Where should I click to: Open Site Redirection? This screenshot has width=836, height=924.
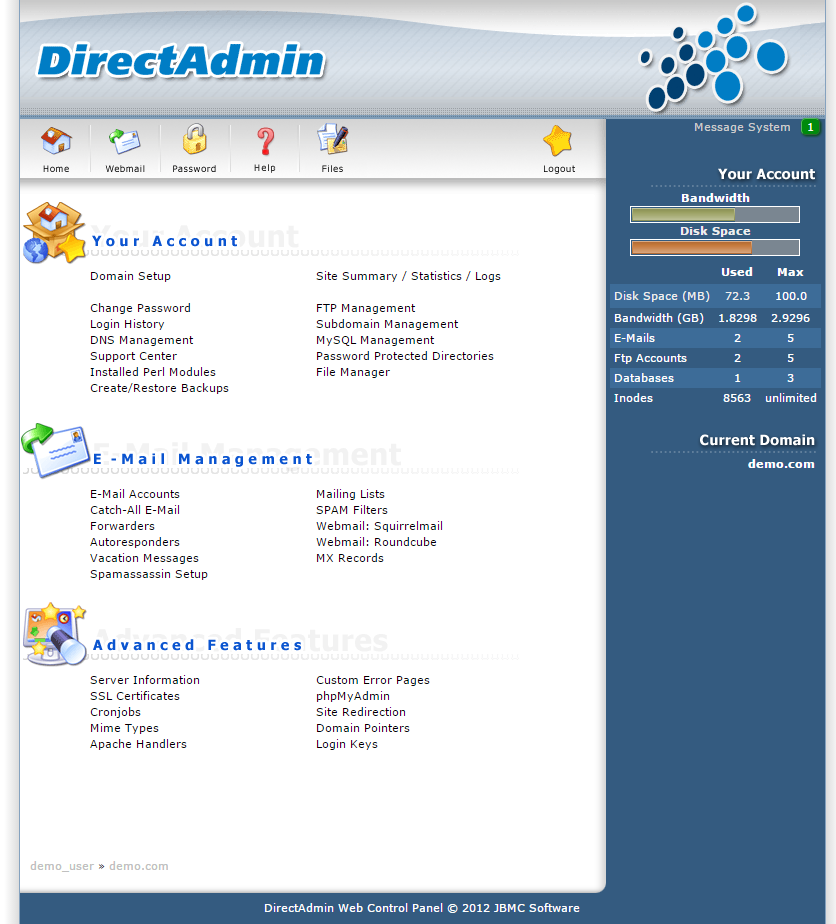point(361,711)
